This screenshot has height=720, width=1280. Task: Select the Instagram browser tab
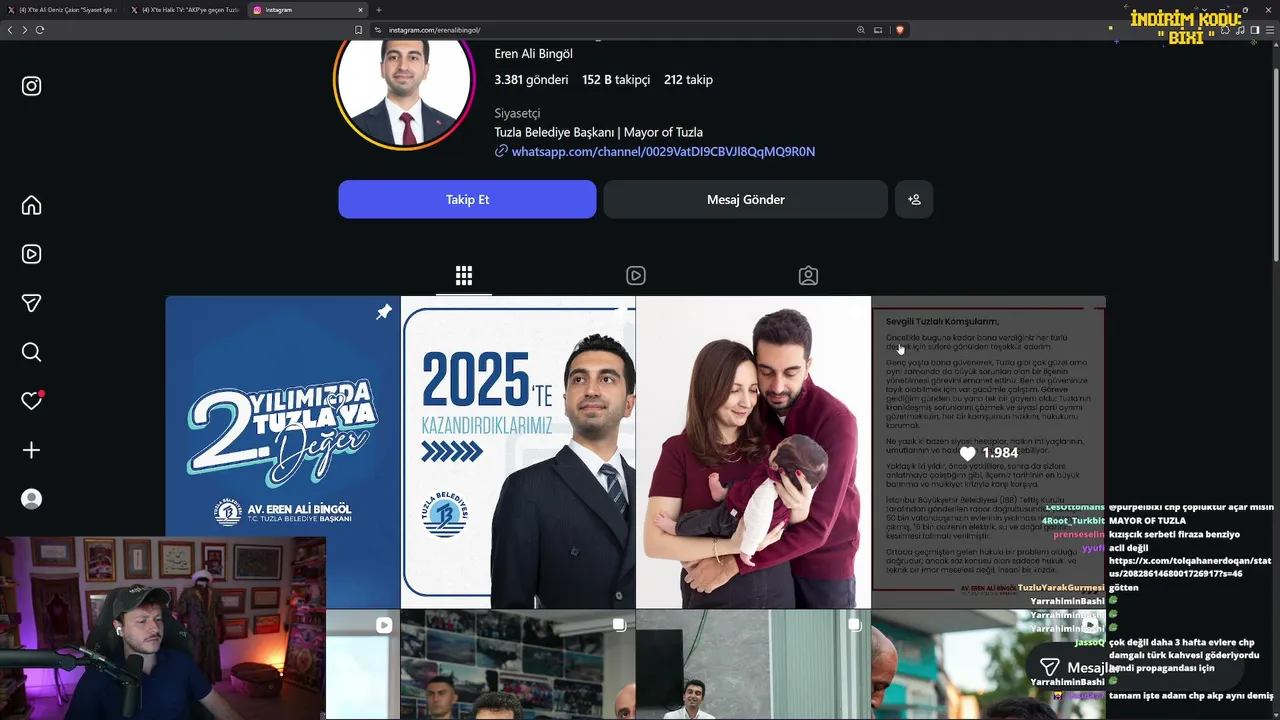coord(306,10)
